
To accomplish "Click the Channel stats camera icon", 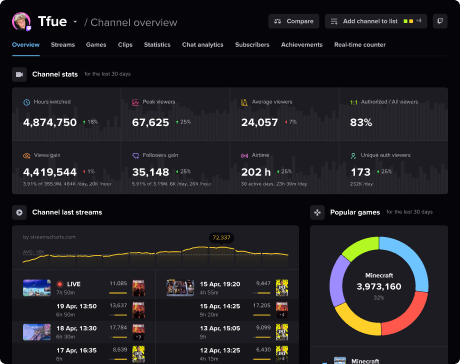I will (x=19, y=74).
